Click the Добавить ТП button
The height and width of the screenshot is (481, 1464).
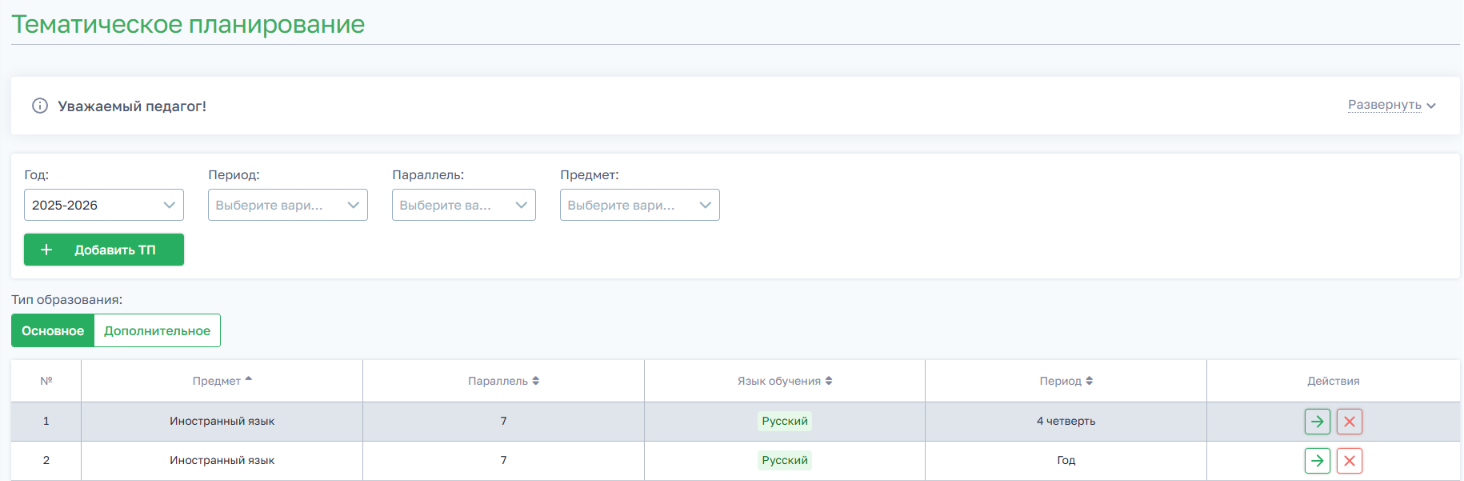(104, 250)
